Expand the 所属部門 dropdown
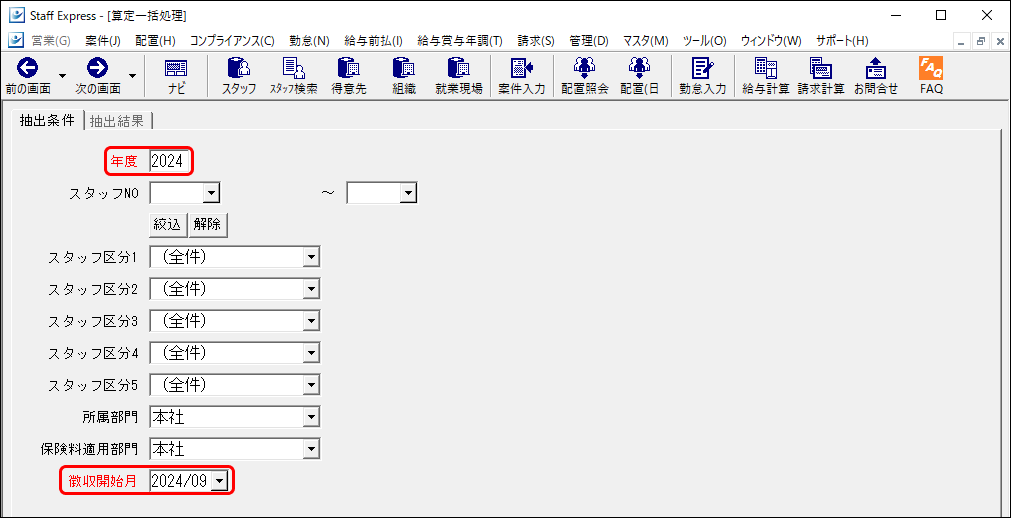The width and height of the screenshot is (1024, 518). tap(312, 417)
